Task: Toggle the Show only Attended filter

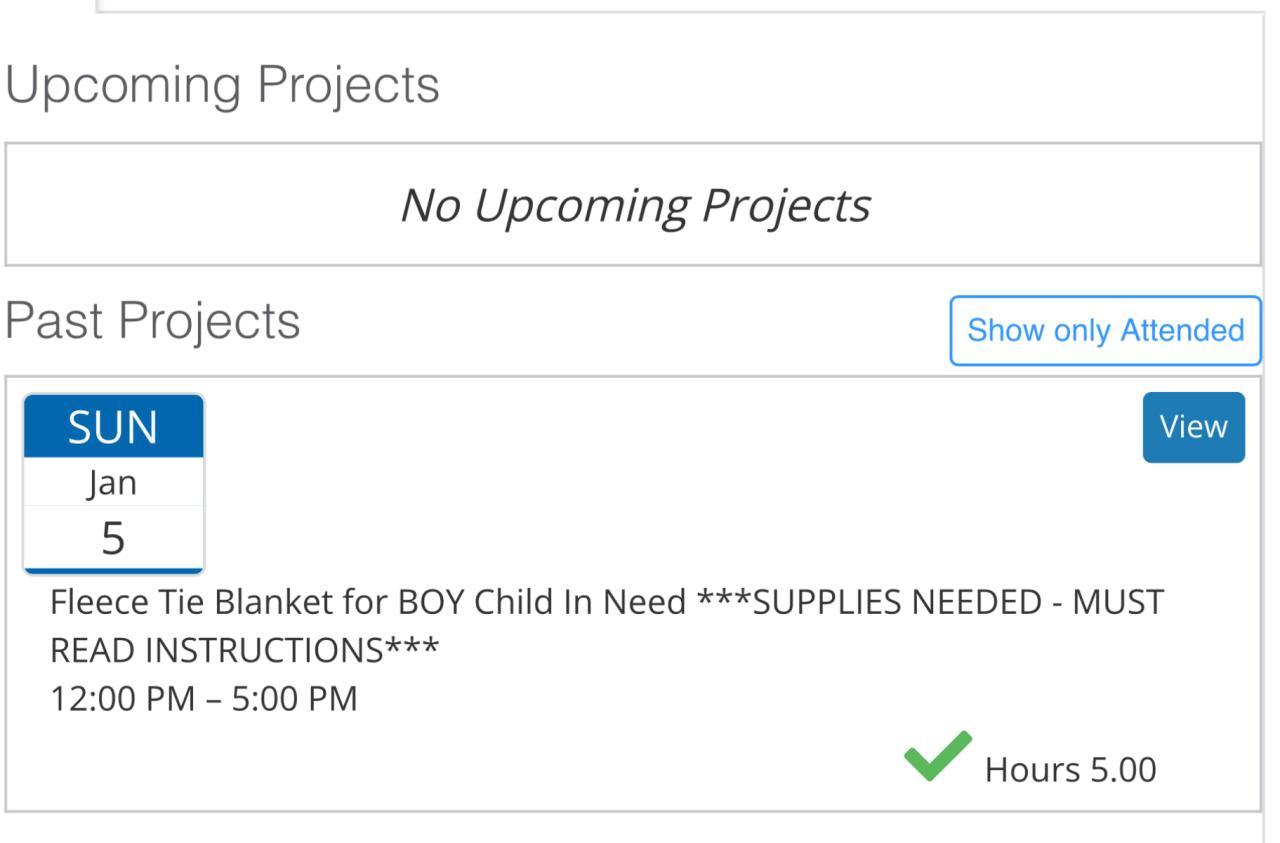Action: pos(1105,331)
